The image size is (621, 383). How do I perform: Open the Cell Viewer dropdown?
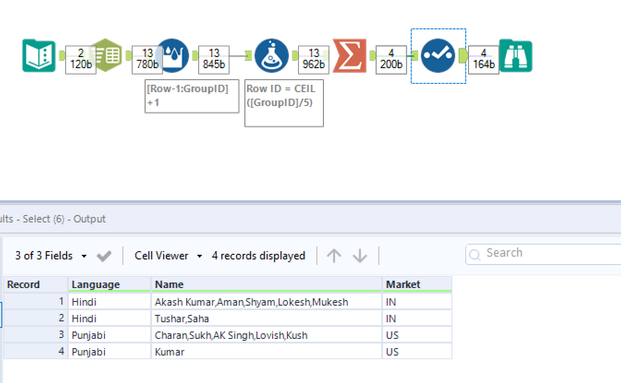[x=168, y=256]
